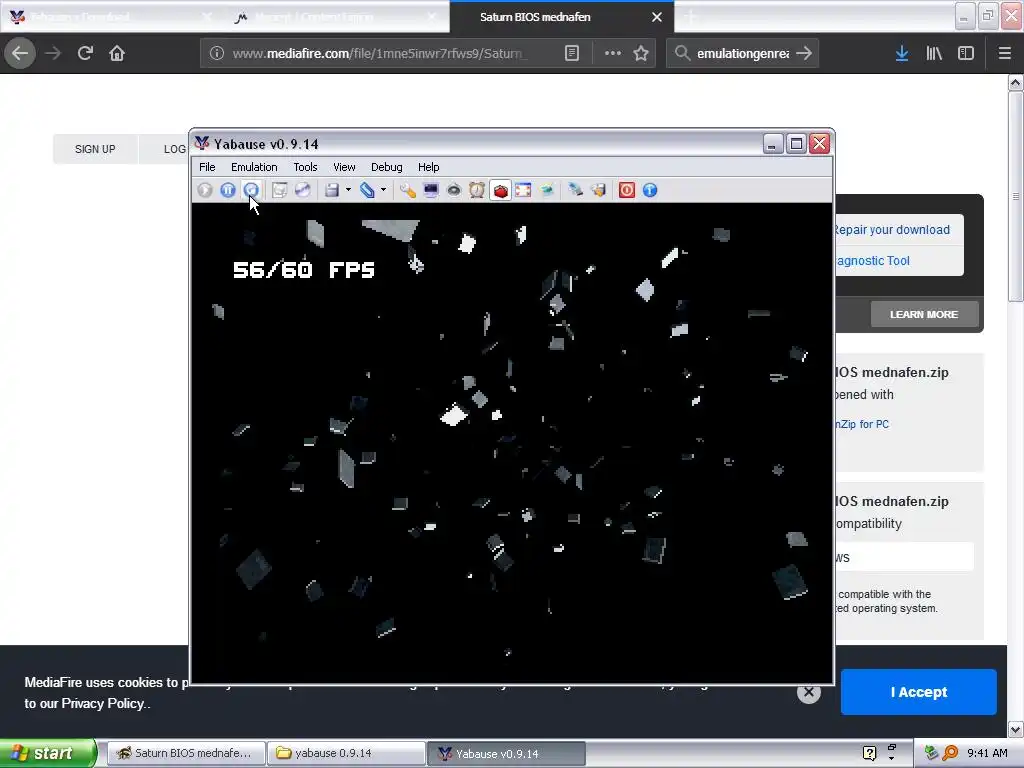Click the magnifier system tray icon
Image resolution: width=1024 pixels, height=768 pixels.
click(x=951, y=753)
